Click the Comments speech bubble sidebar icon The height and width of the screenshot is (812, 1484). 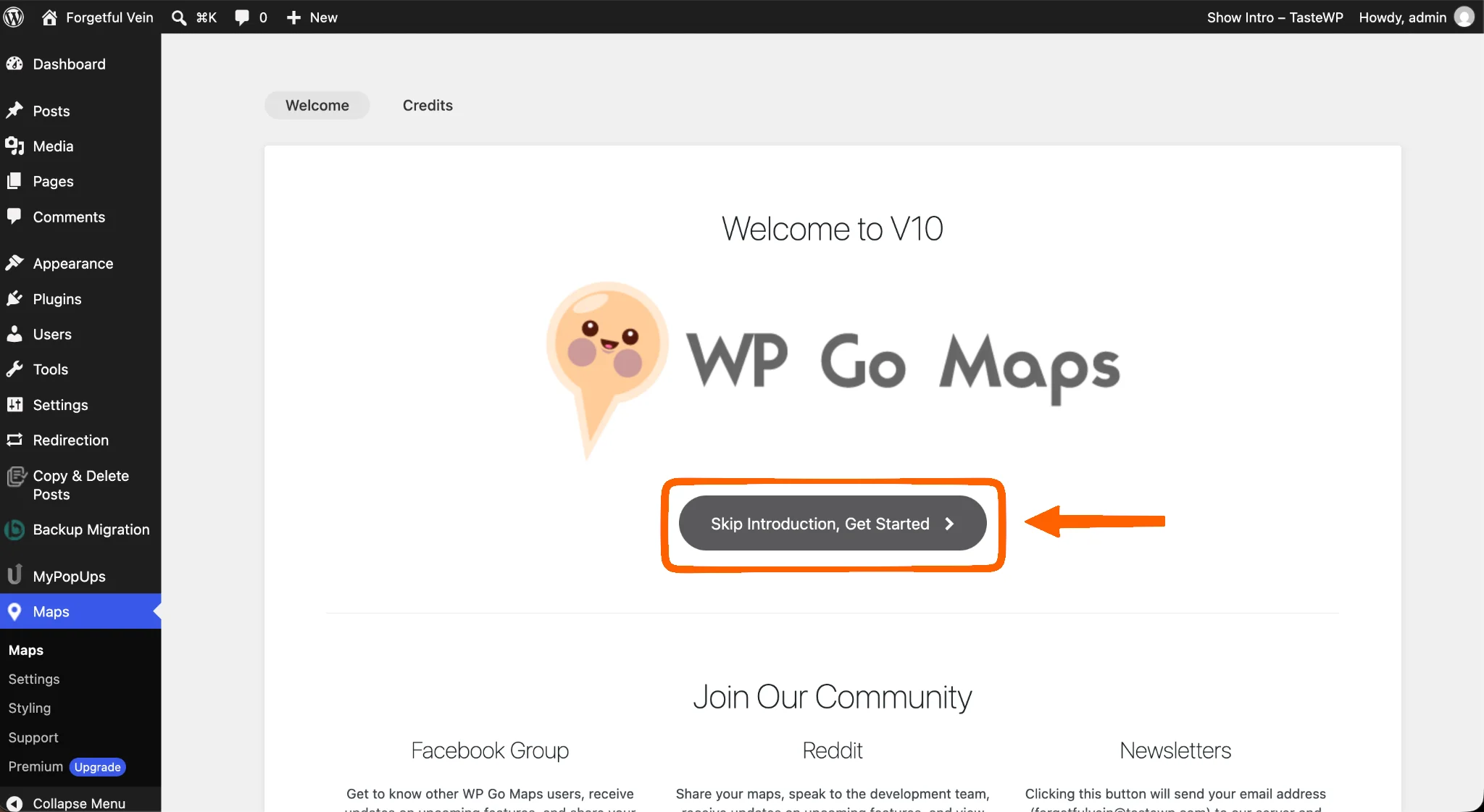tap(14, 217)
